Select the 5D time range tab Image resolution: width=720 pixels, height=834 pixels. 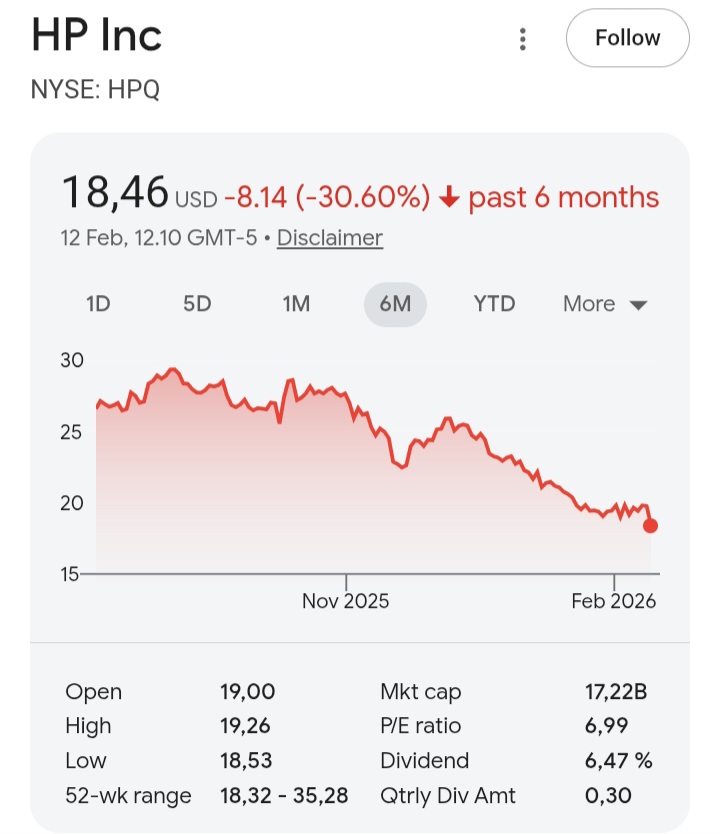[x=197, y=303]
